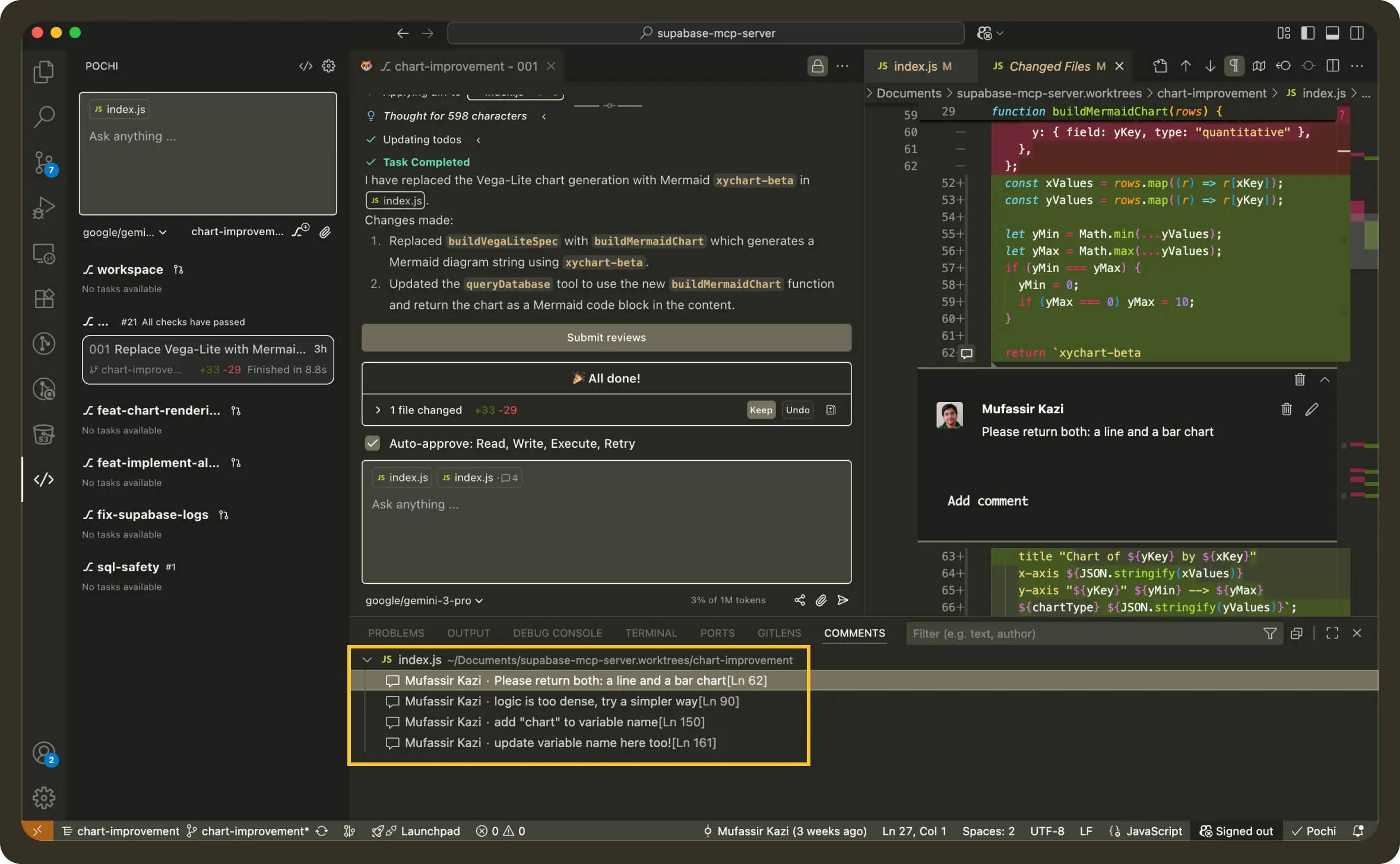Collapse the index.js comments tree
Screen dimensions: 1400x864
coord(367,660)
